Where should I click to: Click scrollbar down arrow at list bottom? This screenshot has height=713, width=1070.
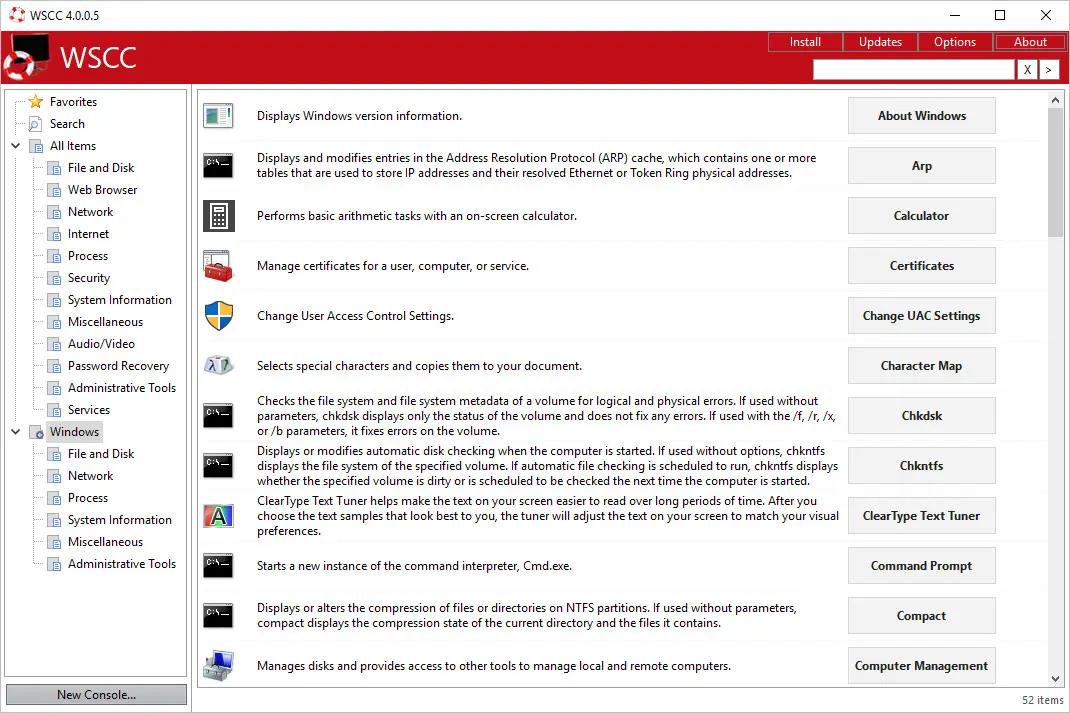(x=1055, y=679)
